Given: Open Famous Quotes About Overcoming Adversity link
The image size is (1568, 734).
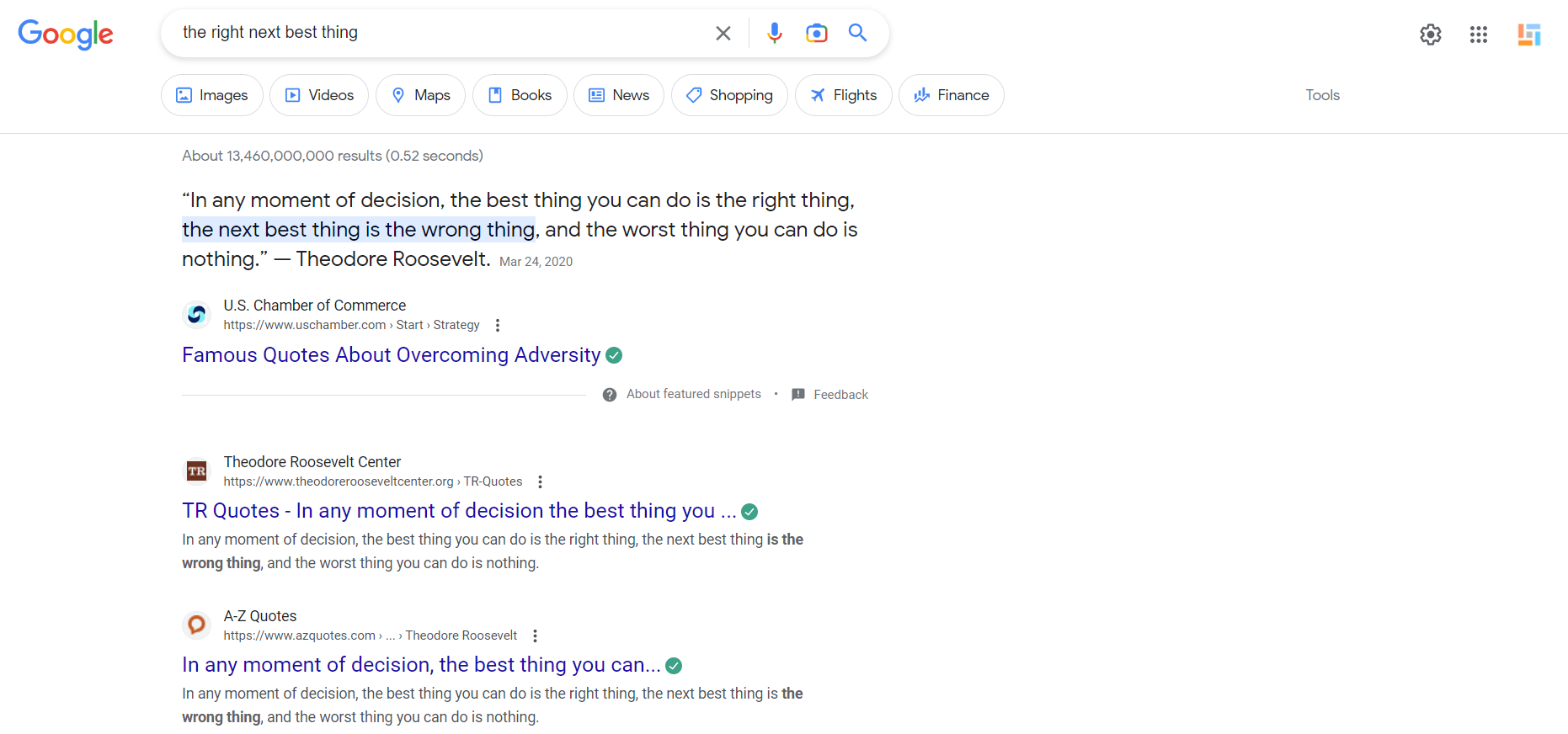Looking at the screenshot, I should [x=392, y=355].
